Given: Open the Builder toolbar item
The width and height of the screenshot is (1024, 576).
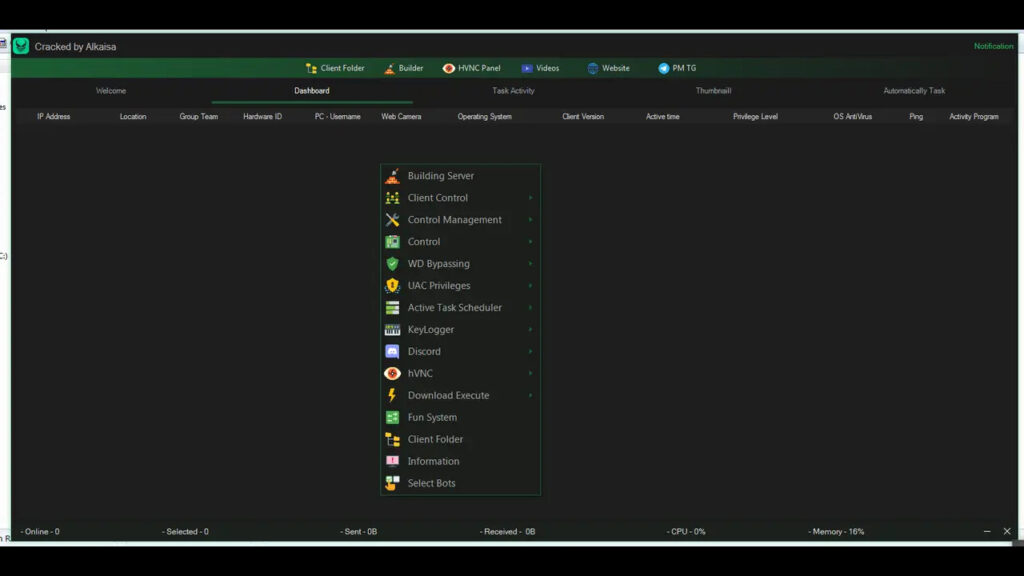Looking at the screenshot, I should click(x=404, y=68).
